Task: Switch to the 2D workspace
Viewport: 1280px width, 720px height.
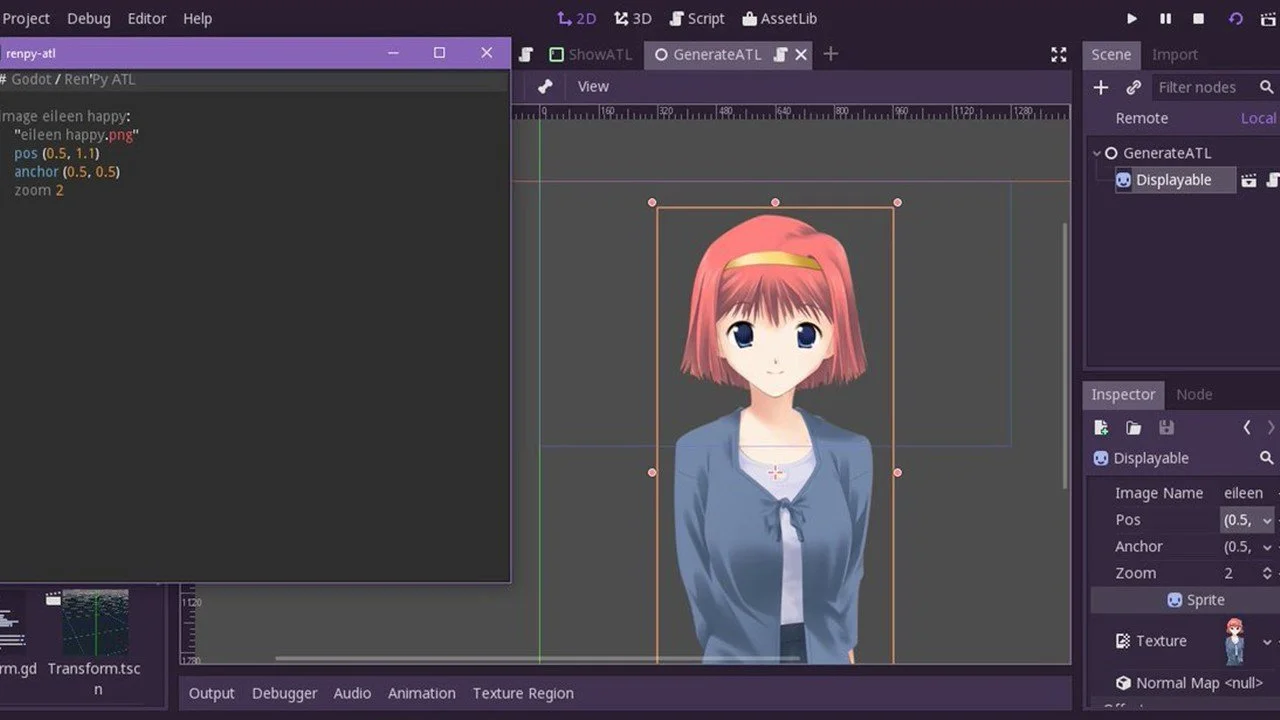Action: coord(576,18)
